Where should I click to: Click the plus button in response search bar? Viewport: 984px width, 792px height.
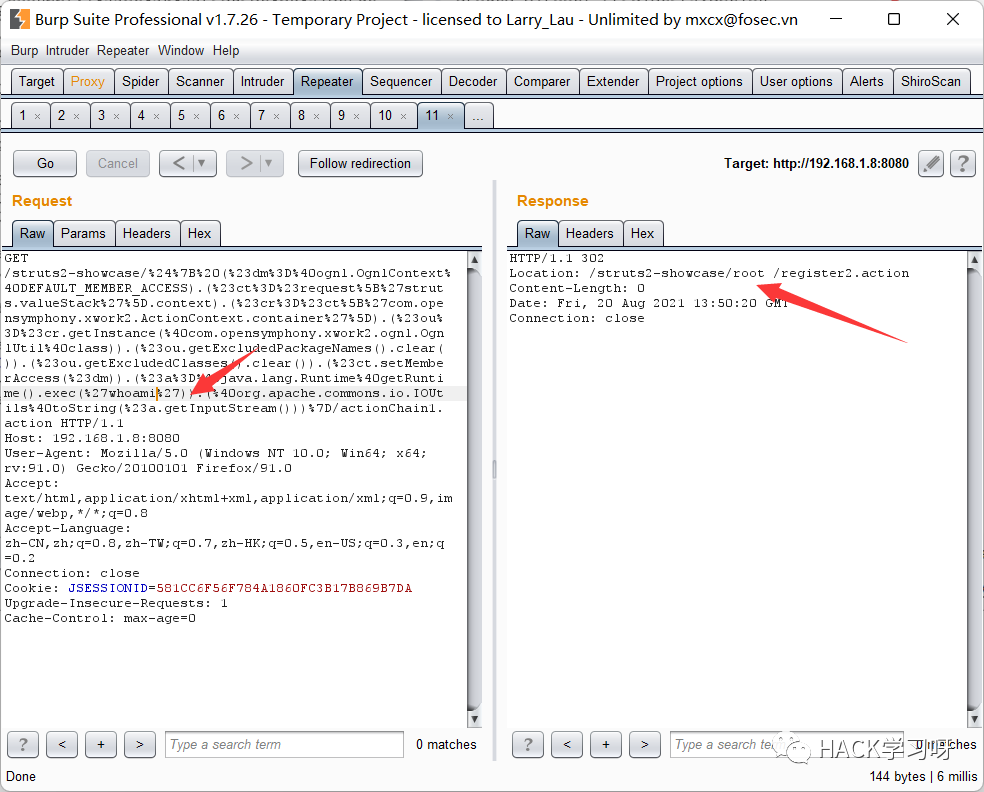coord(606,745)
